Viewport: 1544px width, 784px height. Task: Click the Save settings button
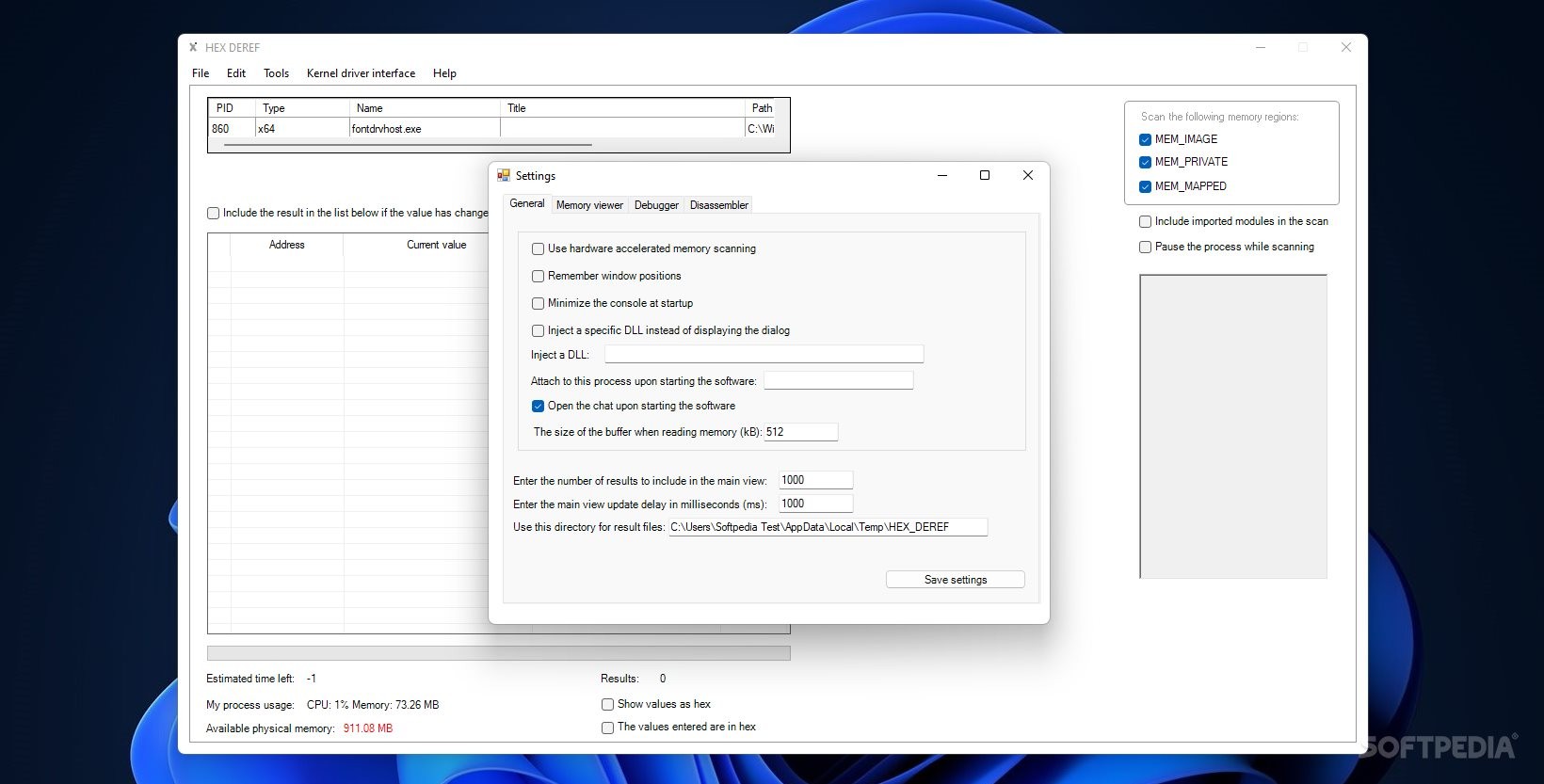pos(956,580)
